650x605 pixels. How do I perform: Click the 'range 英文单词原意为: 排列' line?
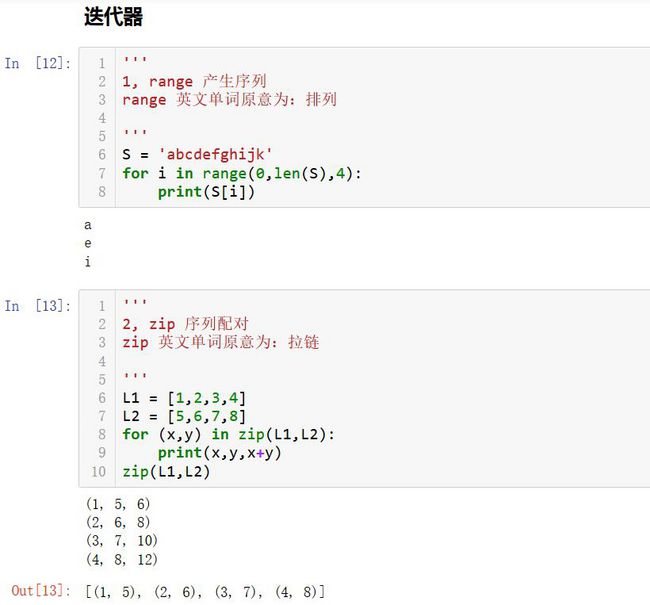(229, 100)
